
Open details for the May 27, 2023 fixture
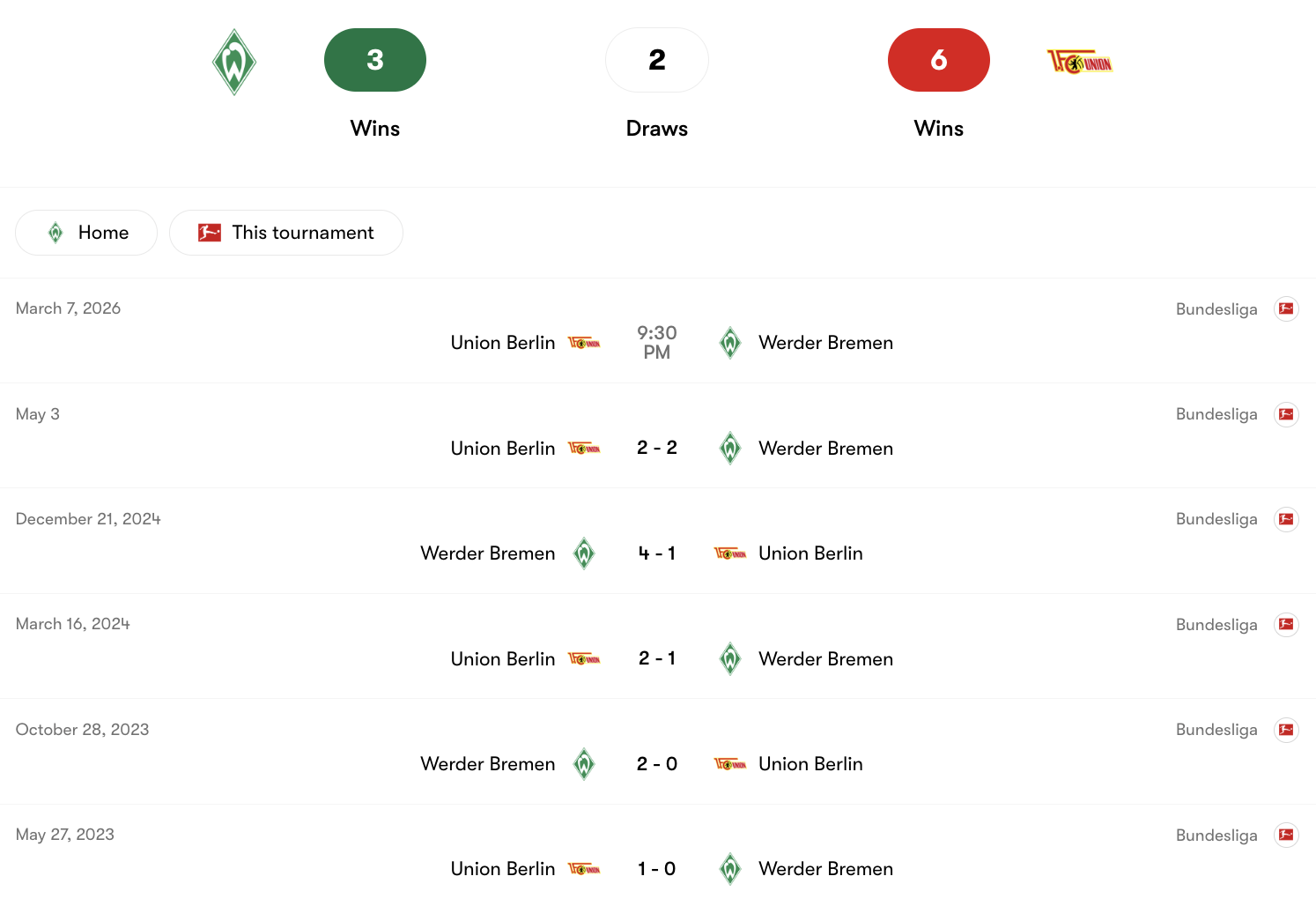pos(657,868)
